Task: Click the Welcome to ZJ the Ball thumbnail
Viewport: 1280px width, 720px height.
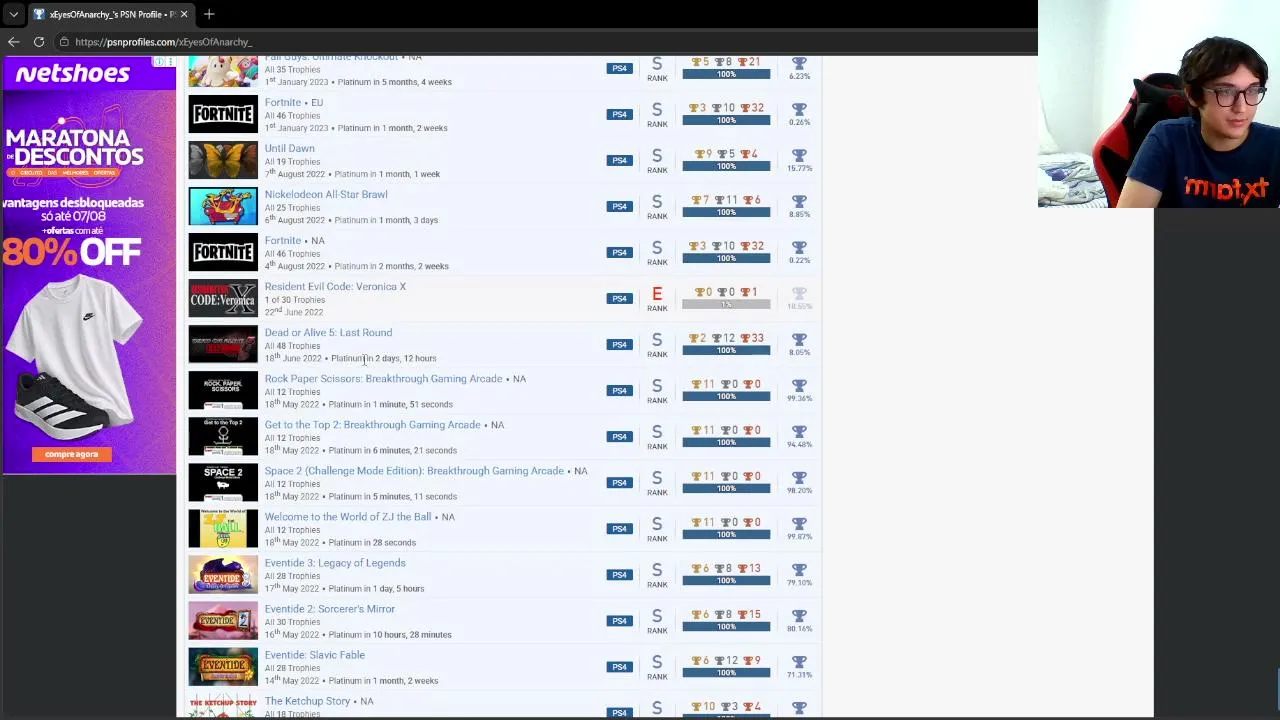Action: (223, 529)
